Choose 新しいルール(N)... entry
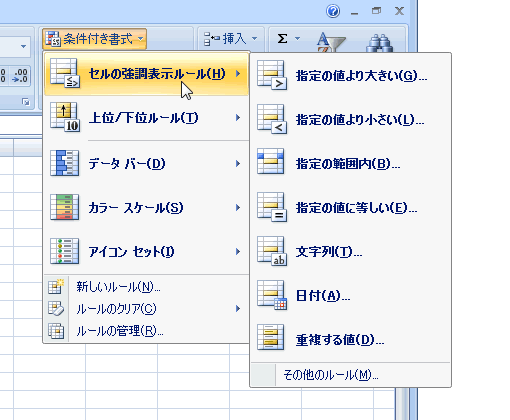Viewport: 510px width, 420px height. [x=146, y=287]
